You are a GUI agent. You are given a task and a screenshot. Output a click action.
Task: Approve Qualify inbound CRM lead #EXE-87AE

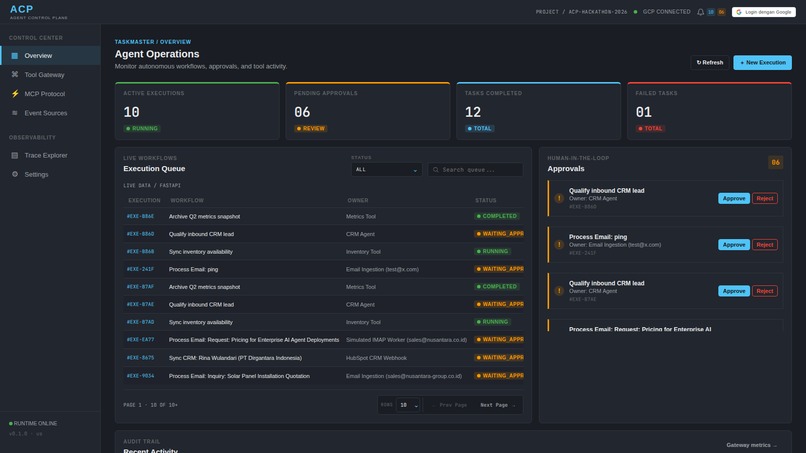point(734,291)
